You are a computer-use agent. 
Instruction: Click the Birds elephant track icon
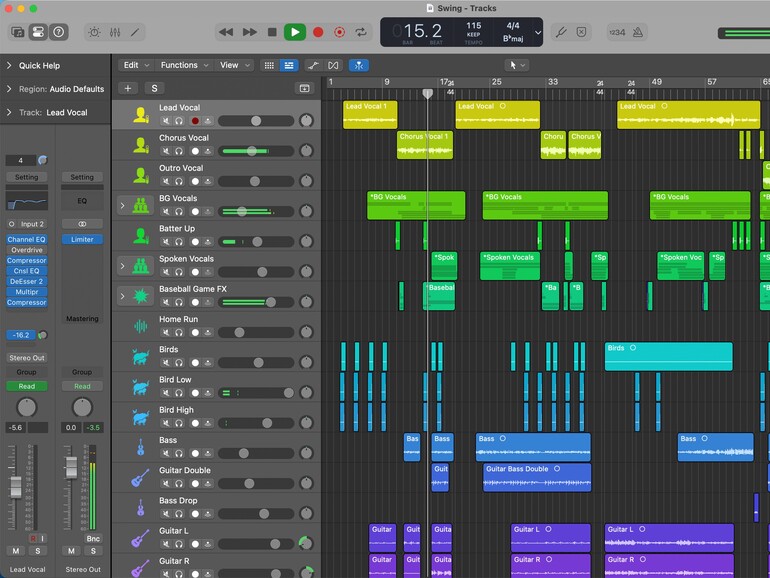click(x=141, y=357)
